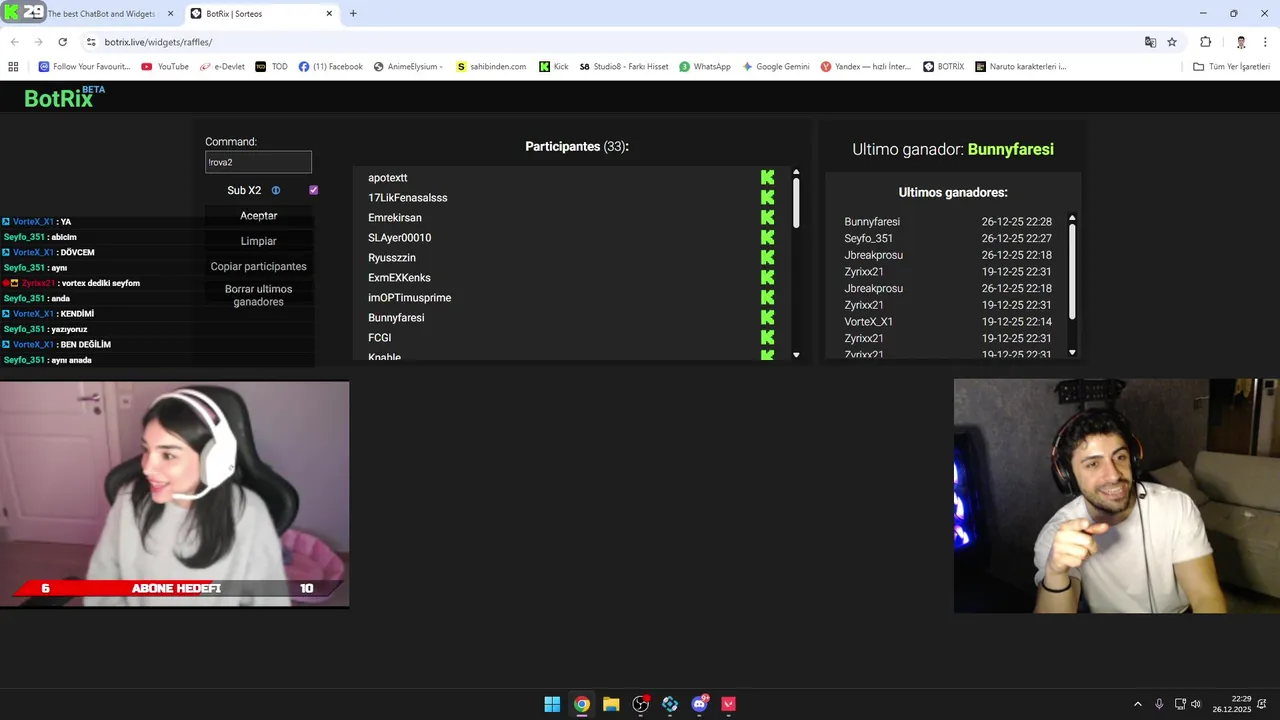Click Kick icon next to apotextt
Screen dimensions: 1280x720
(x=767, y=177)
